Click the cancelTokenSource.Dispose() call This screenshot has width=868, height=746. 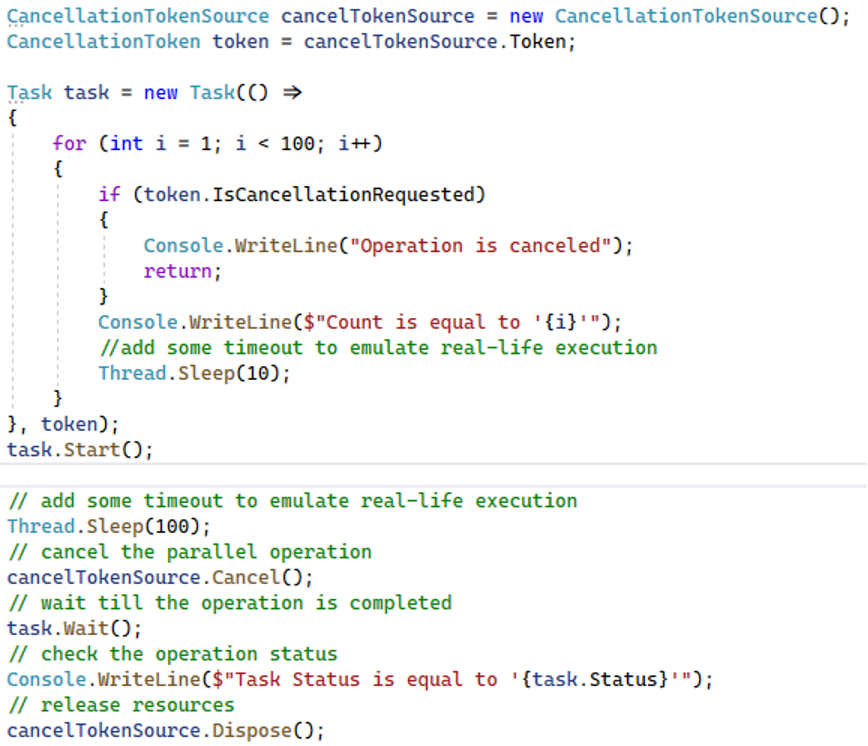166,730
